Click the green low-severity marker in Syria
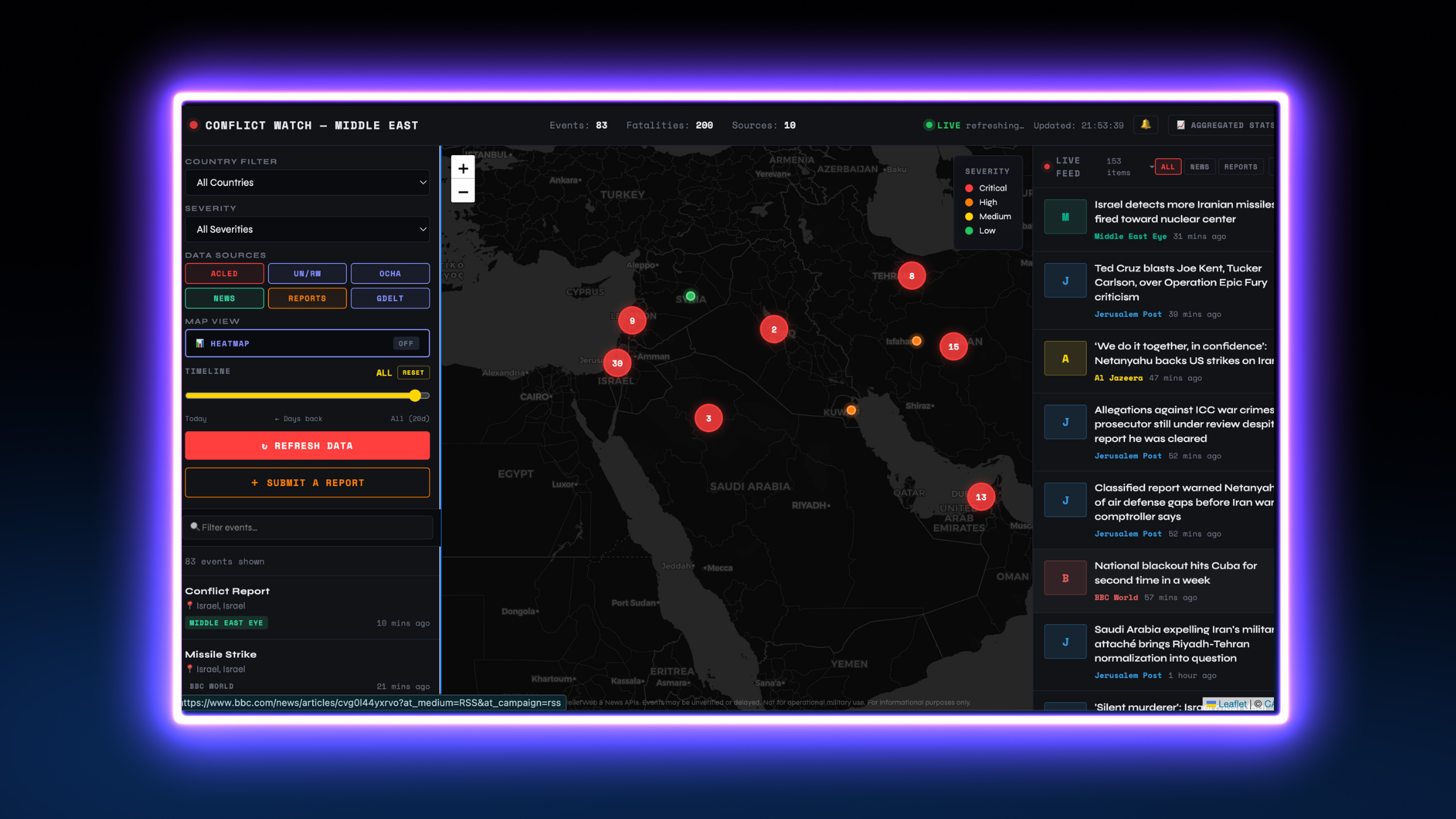The width and height of the screenshot is (1456, 819). click(x=690, y=296)
